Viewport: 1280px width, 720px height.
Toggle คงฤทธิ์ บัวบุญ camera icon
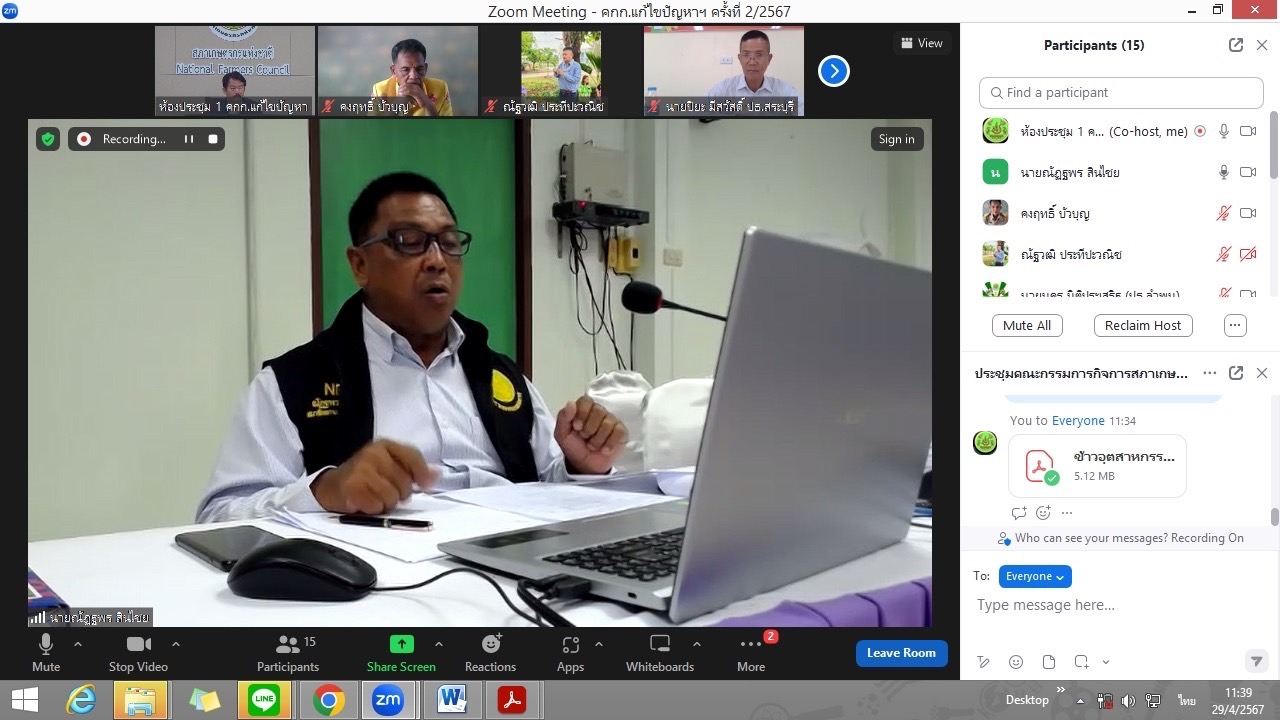coord(1248,213)
